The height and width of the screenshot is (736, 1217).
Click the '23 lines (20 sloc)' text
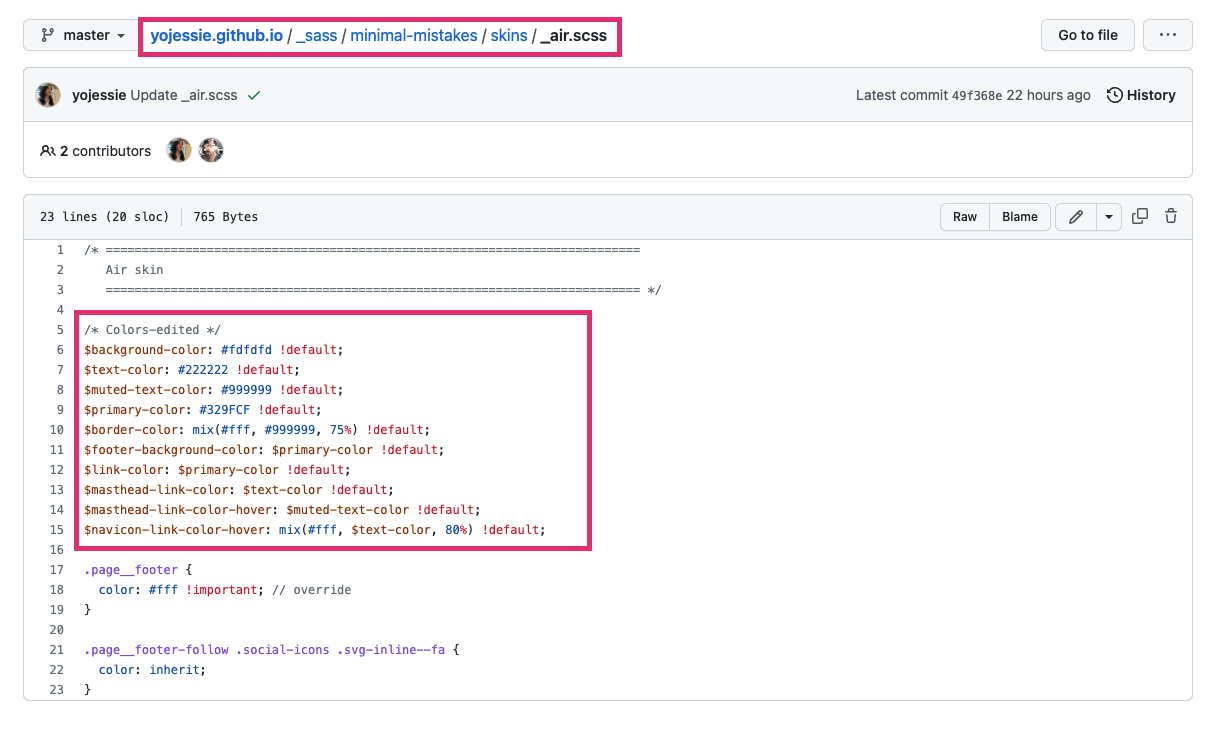(x=105, y=217)
